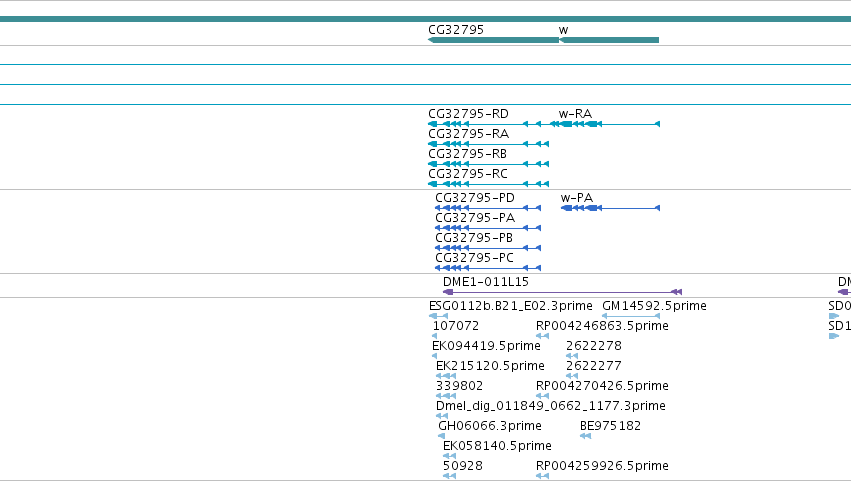The height and width of the screenshot is (481, 851).
Task: Click the CG32795 gene name label
Action: coord(456,30)
